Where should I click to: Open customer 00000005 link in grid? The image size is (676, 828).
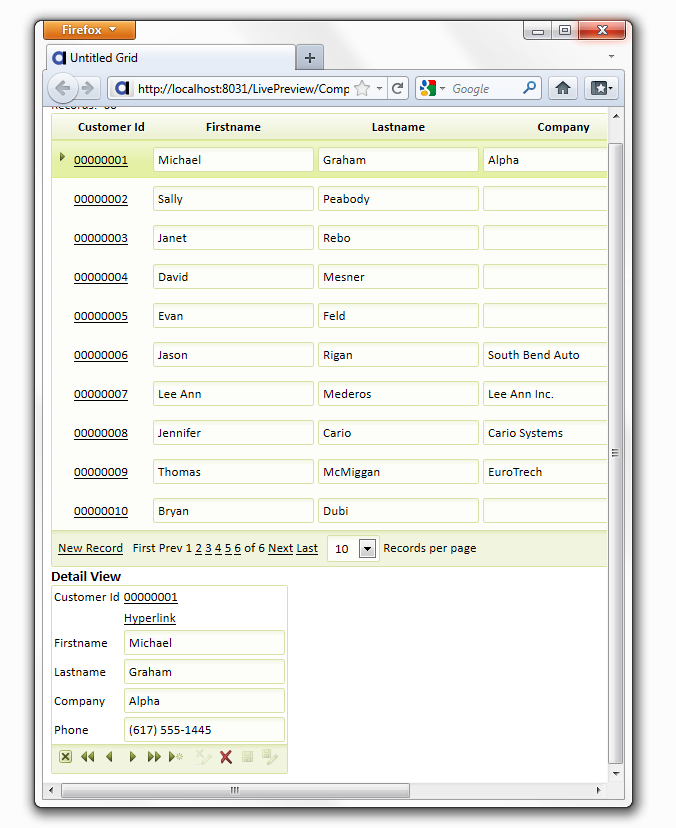101,316
